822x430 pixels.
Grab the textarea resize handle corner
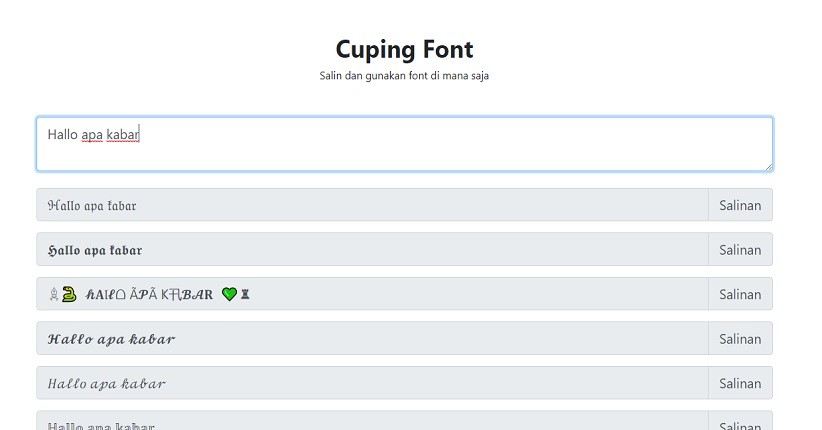click(767, 166)
